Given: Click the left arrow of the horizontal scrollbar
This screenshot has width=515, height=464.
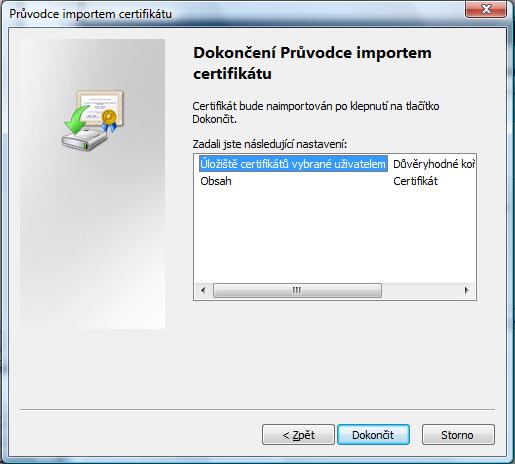Looking at the screenshot, I should coord(203,290).
